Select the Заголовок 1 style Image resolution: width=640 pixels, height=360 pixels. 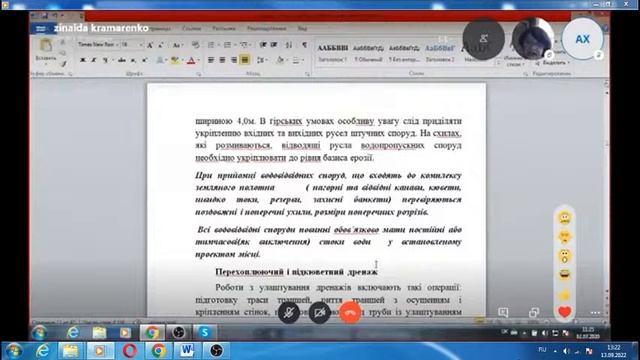332,53
